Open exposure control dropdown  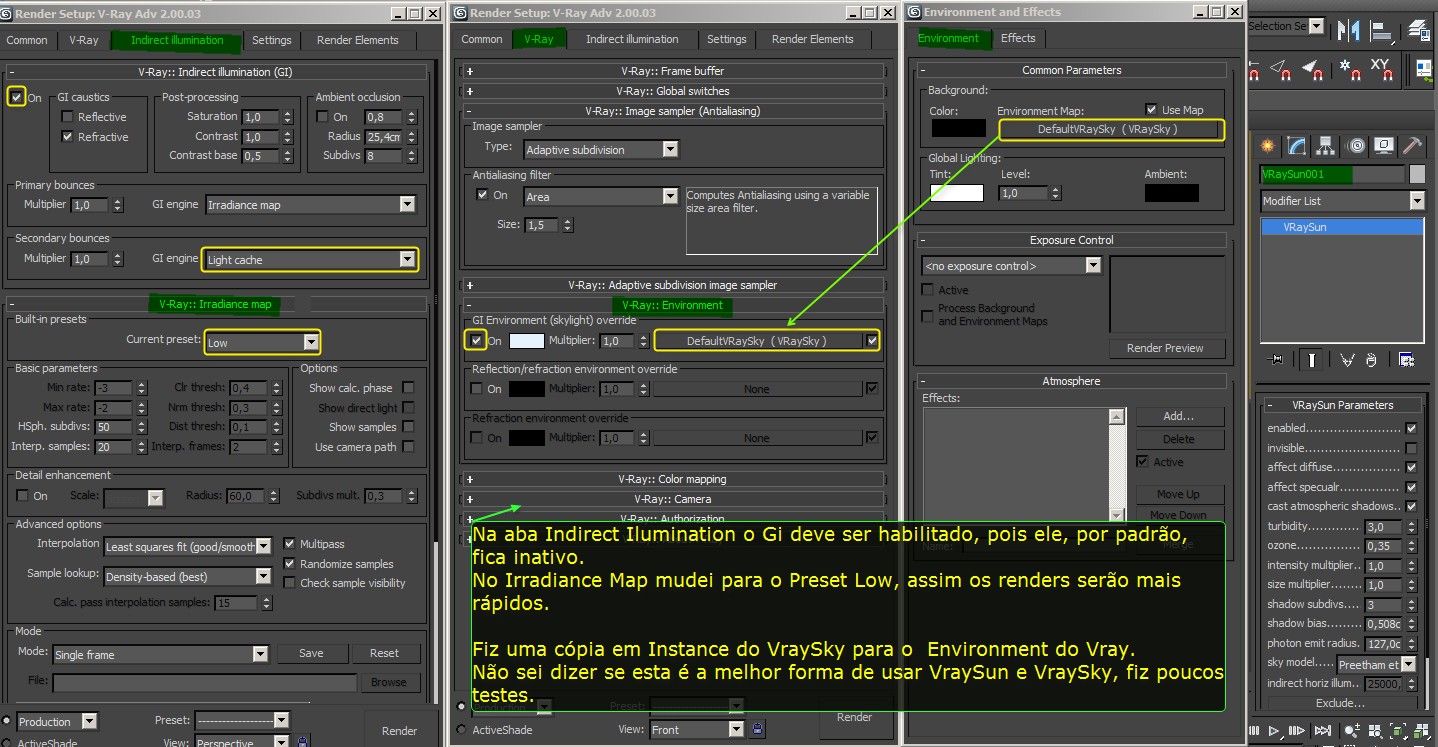[1012, 266]
